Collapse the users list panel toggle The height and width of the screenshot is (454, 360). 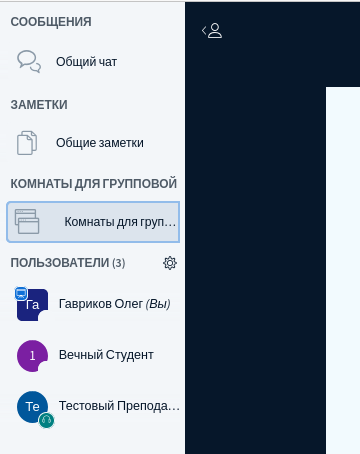(212, 31)
